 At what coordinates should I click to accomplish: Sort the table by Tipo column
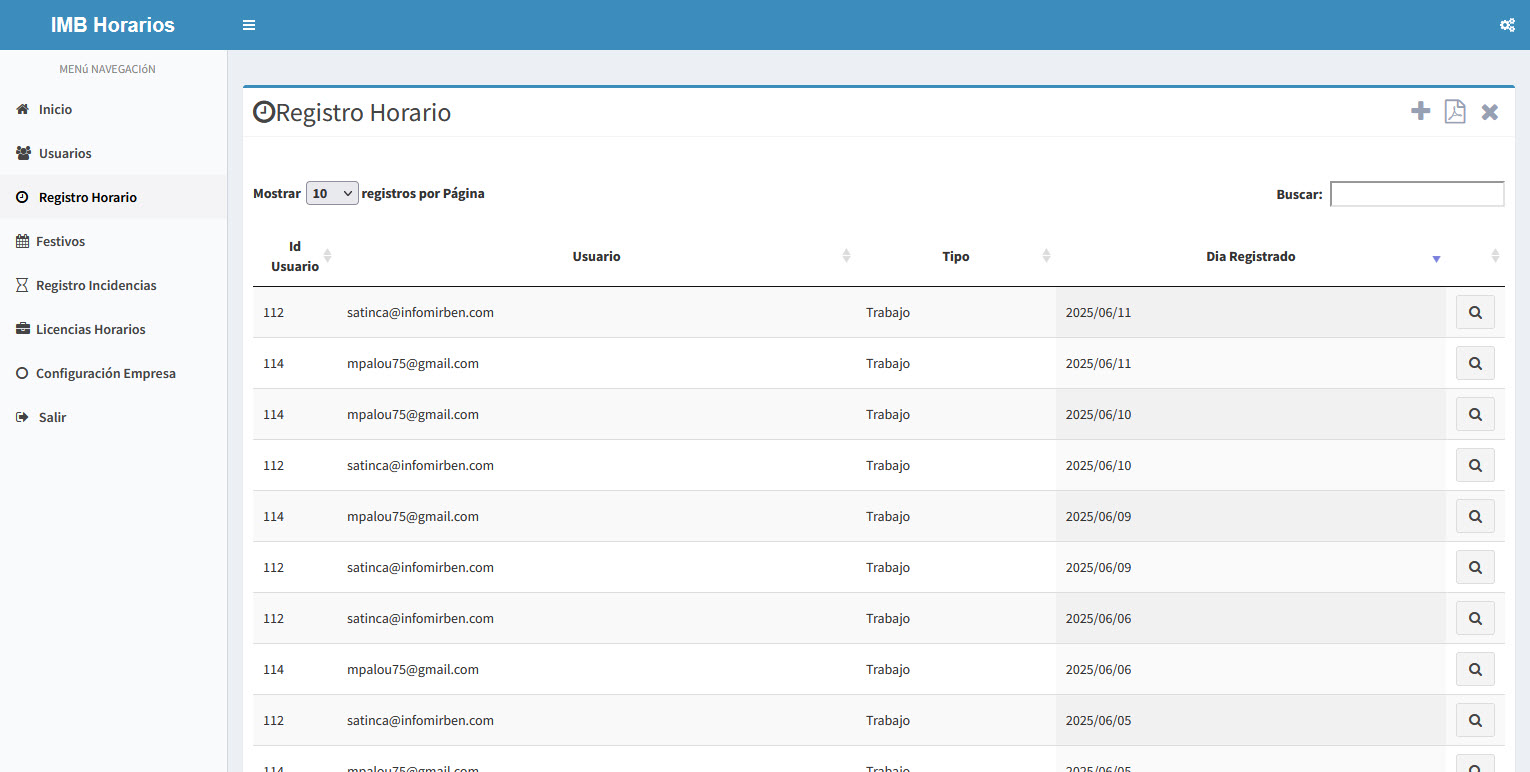[x=956, y=256]
